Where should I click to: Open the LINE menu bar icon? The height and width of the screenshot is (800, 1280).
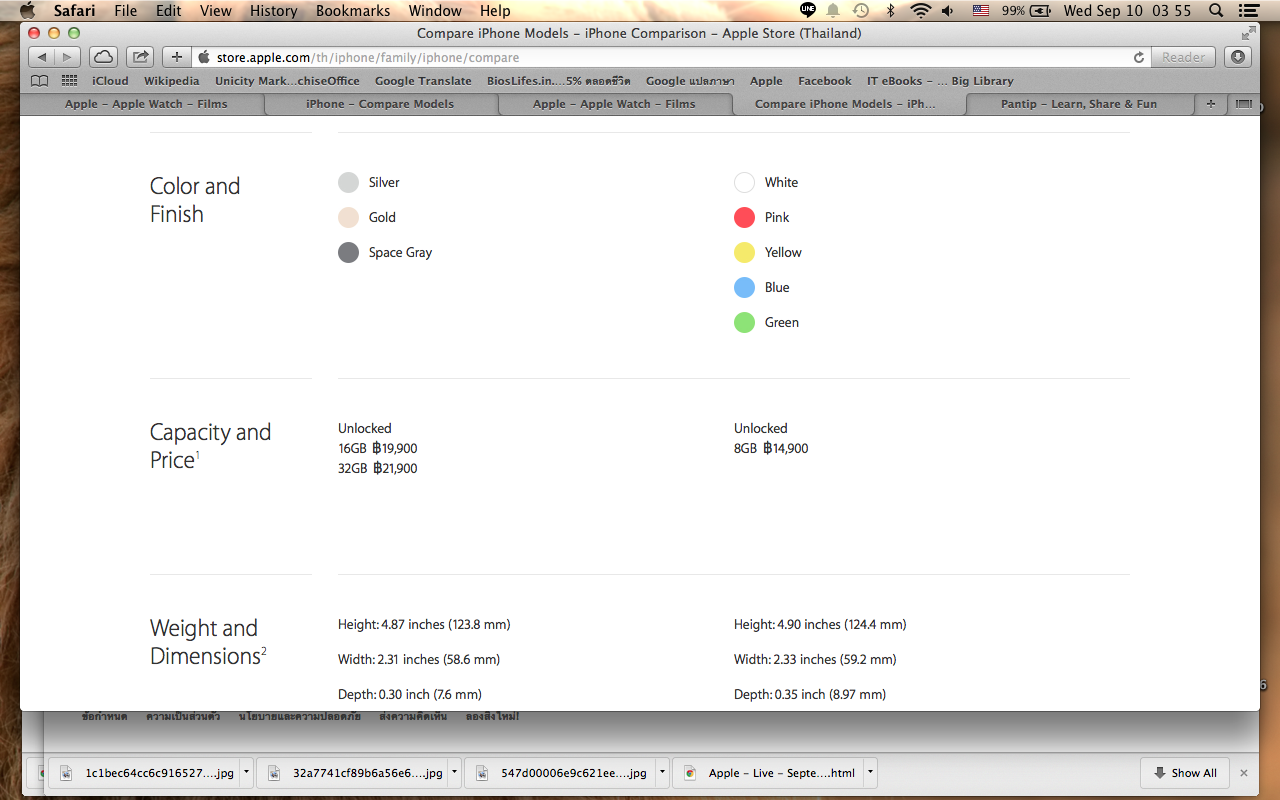[x=808, y=11]
